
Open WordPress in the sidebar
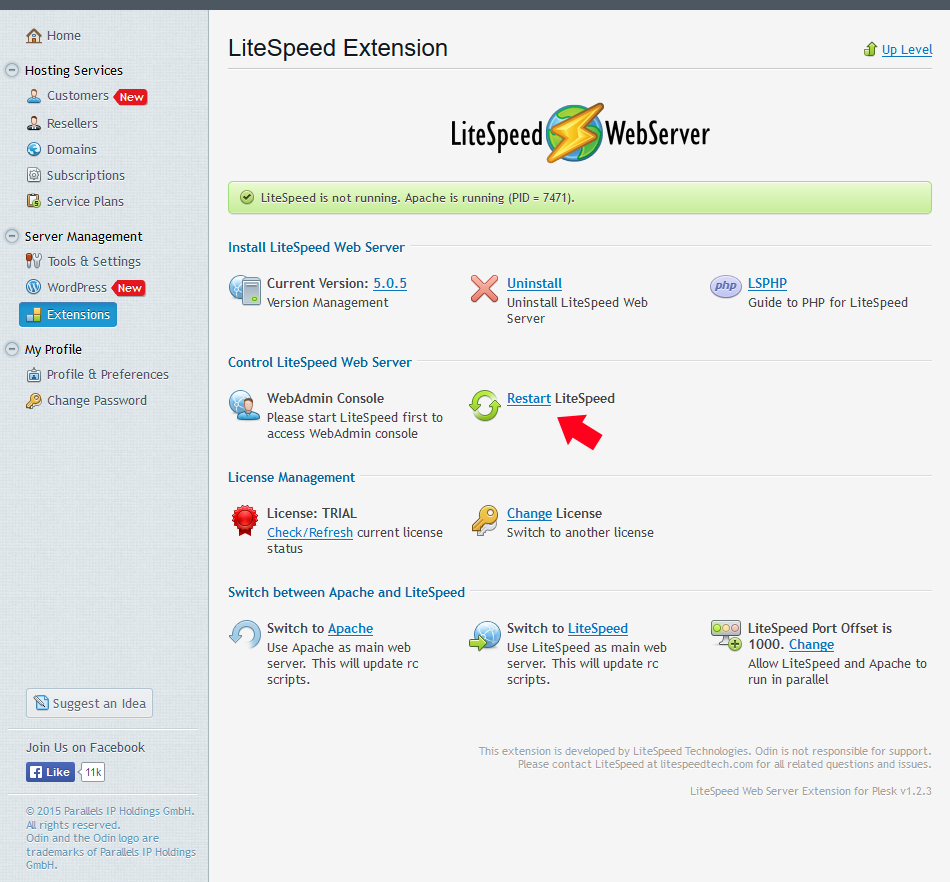coord(77,287)
